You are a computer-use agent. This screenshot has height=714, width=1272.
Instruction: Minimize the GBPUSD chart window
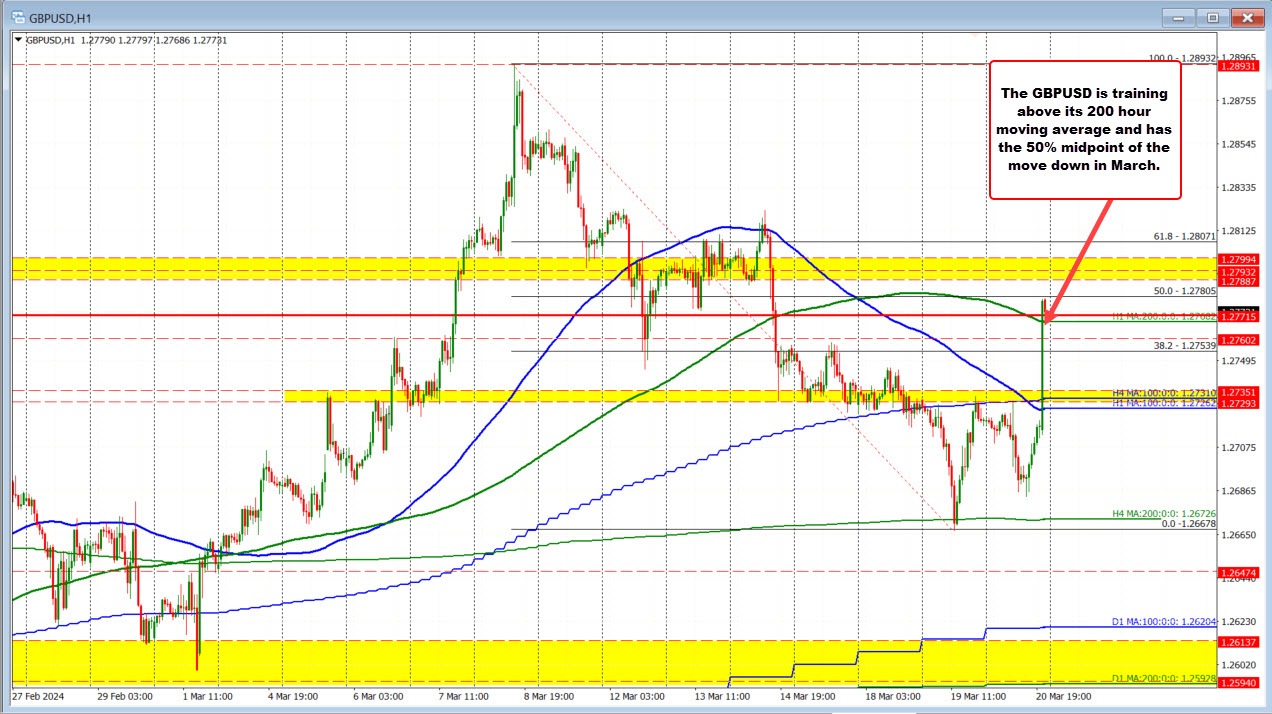pyautogui.click(x=1177, y=17)
